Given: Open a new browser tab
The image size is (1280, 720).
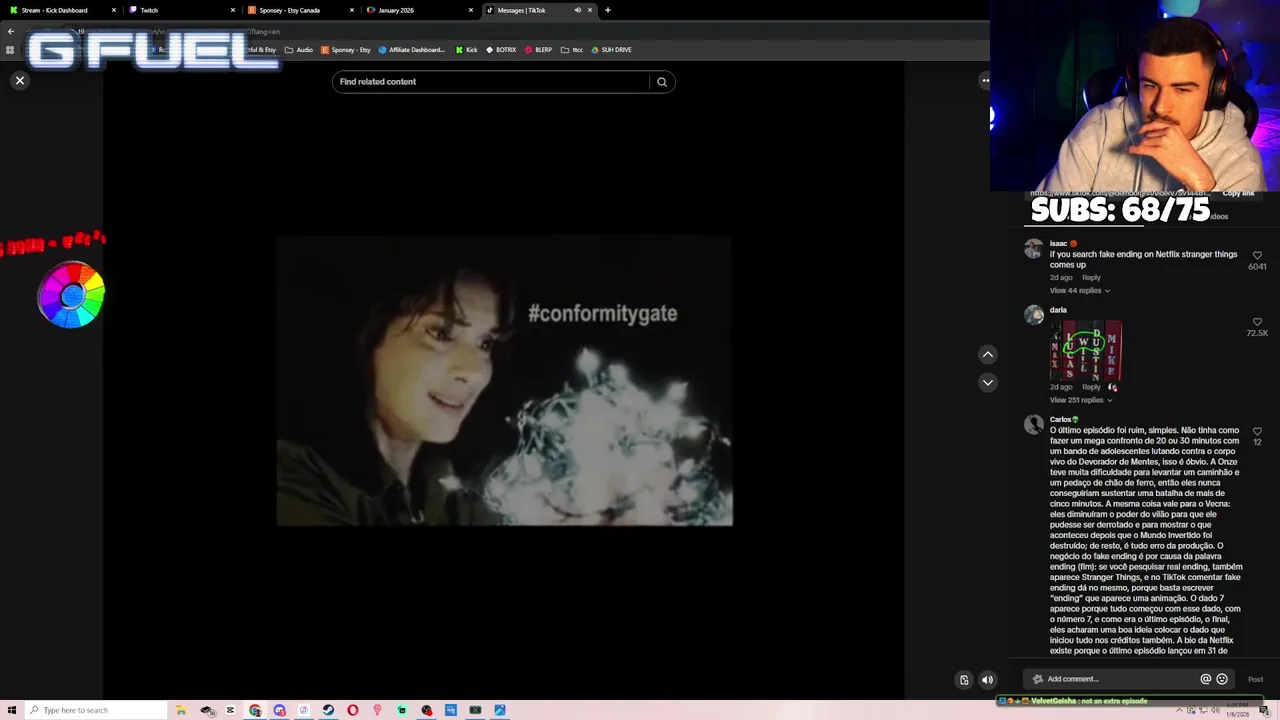Looking at the screenshot, I should tap(608, 10).
